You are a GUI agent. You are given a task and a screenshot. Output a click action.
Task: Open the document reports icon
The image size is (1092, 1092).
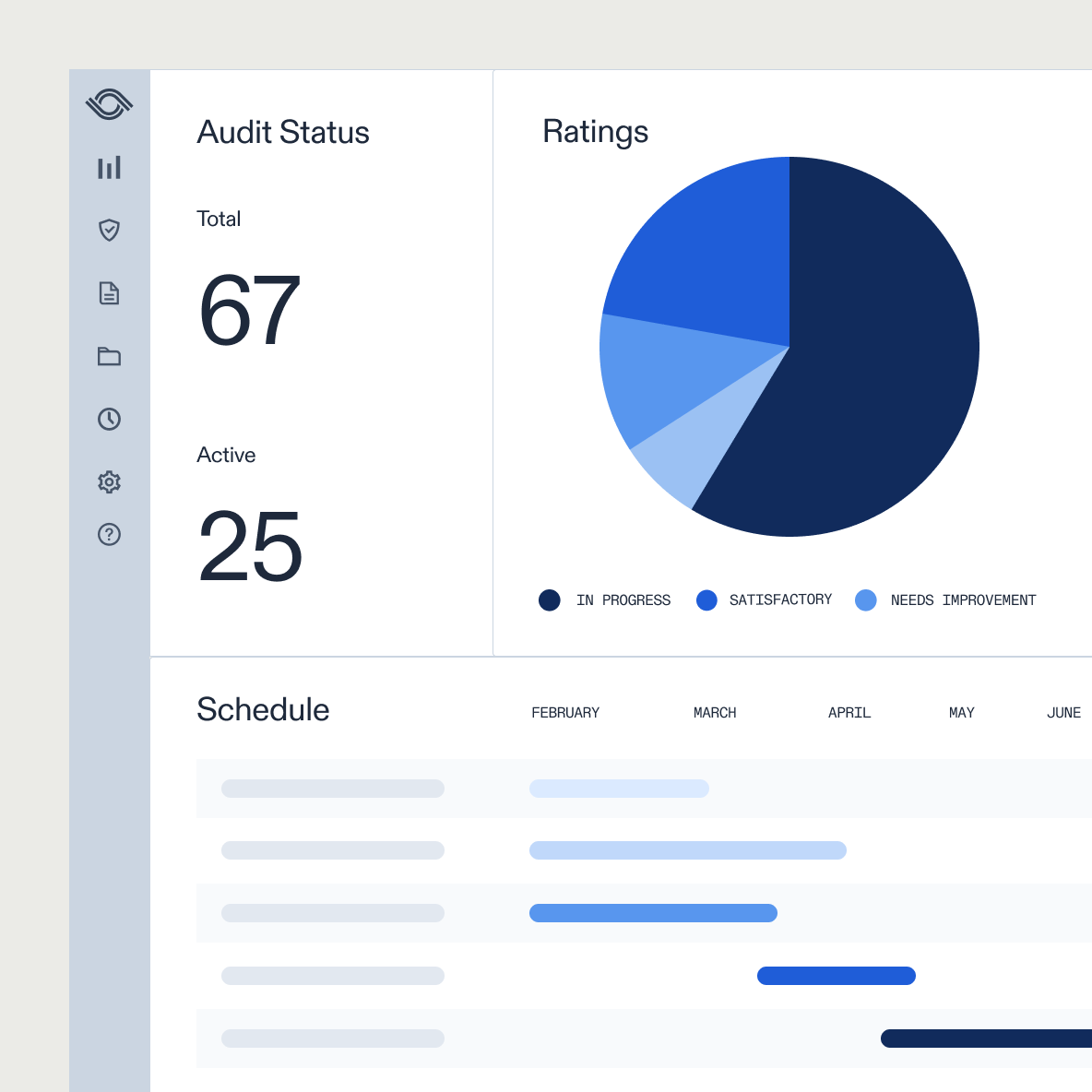tap(109, 293)
